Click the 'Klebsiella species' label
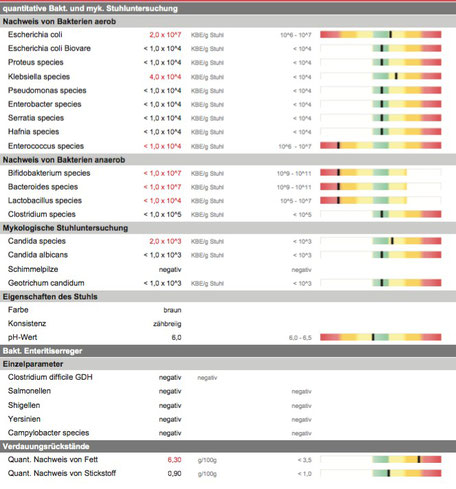Image resolution: width=456 pixels, height=489 pixels. (39, 77)
